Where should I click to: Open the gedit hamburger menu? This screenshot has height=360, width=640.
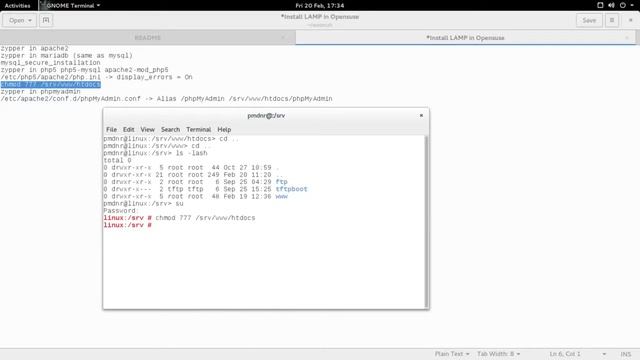click(612, 20)
